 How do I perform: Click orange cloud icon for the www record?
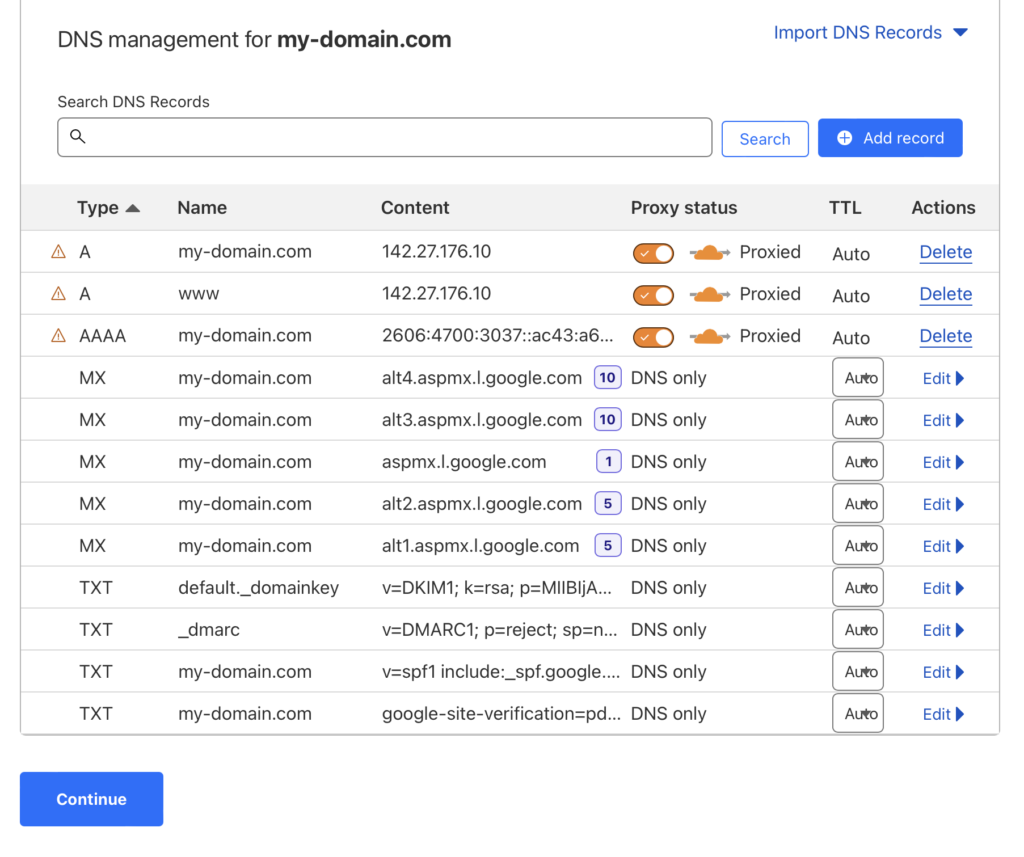(x=709, y=295)
